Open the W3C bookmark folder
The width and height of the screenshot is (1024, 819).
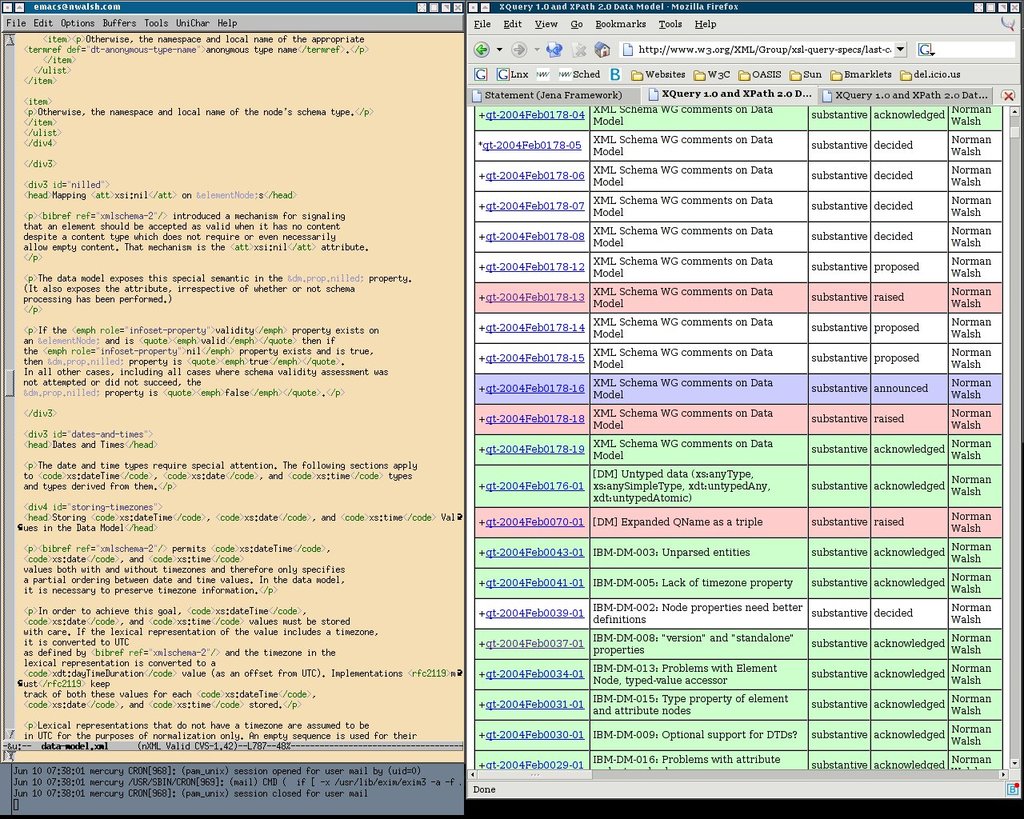point(712,74)
